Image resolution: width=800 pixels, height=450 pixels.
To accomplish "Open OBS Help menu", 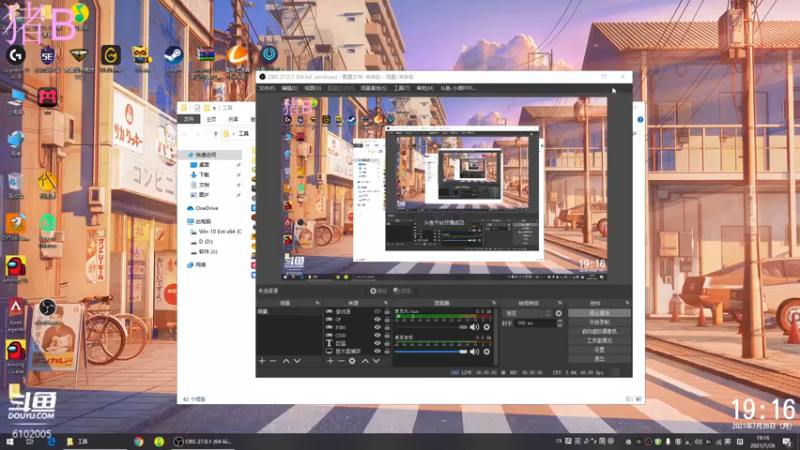I will [425, 88].
